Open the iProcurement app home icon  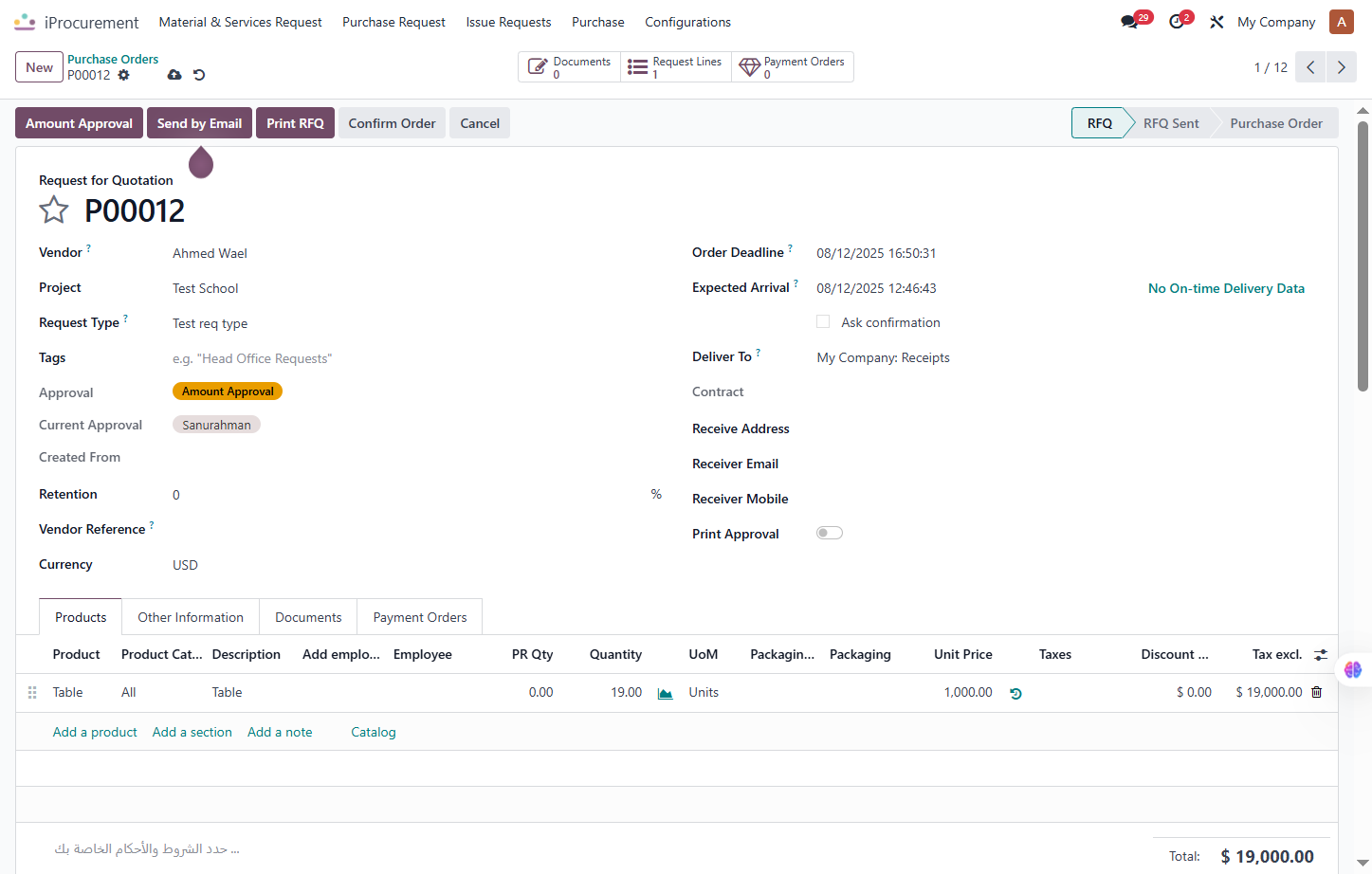click(x=25, y=22)
